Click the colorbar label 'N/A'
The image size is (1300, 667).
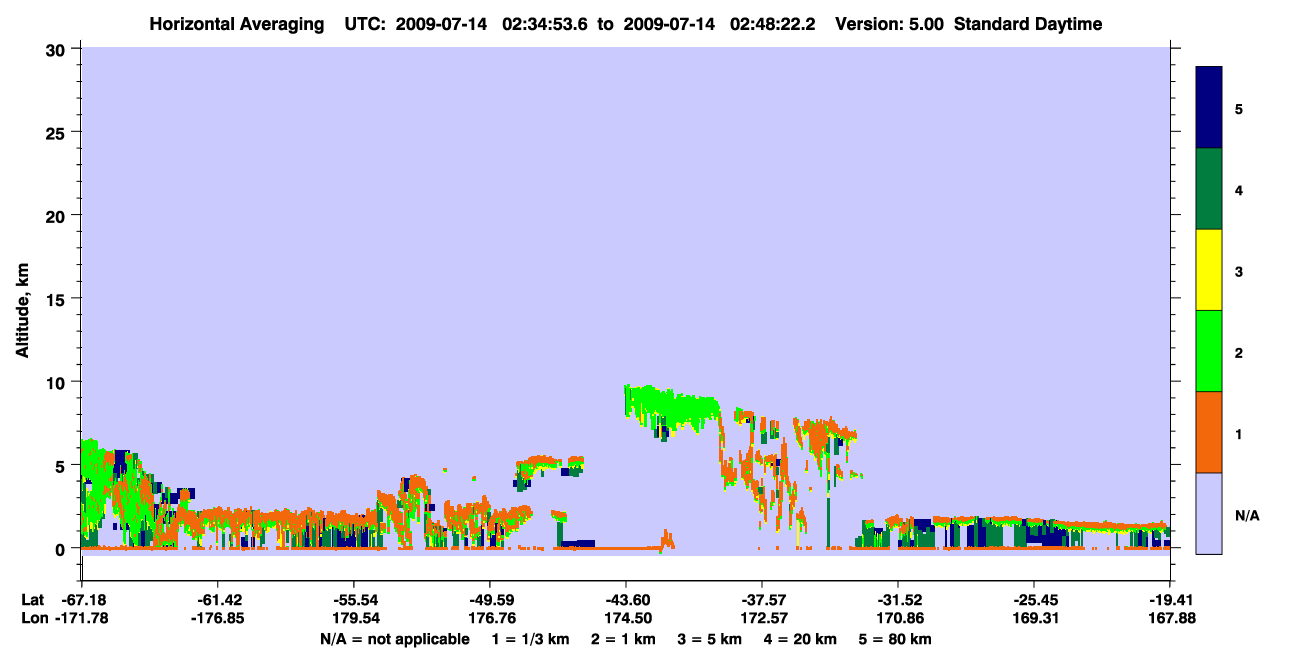[1247, 515]
